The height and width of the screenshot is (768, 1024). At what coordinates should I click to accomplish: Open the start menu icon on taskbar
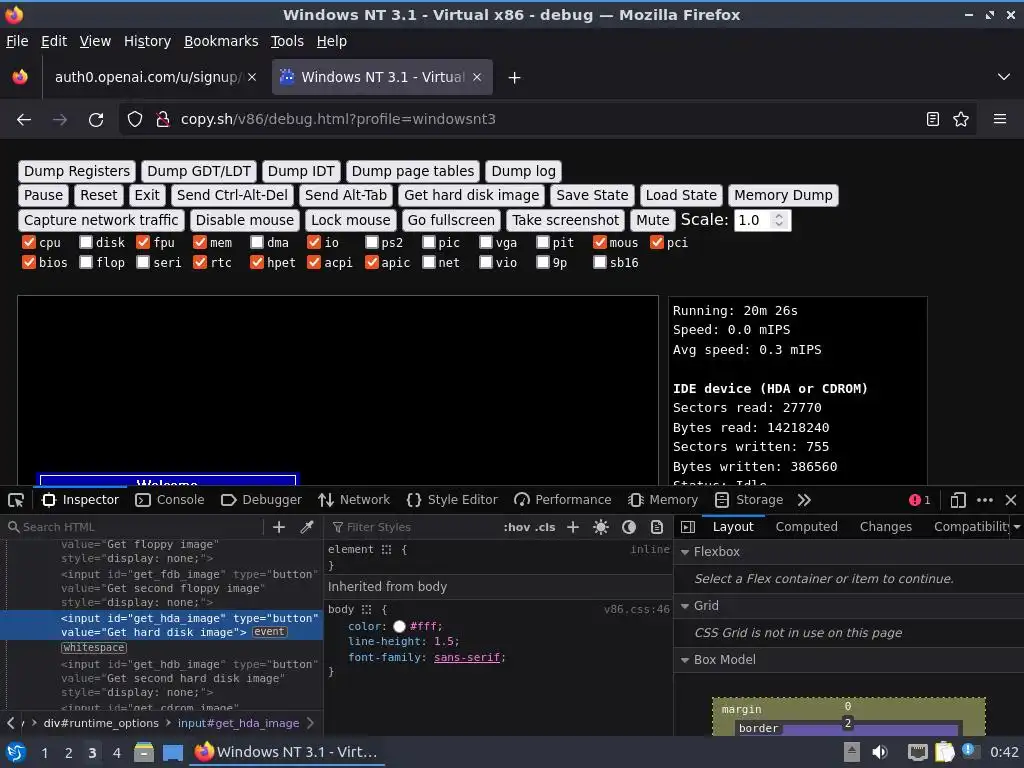pyautogui.click(x=16, y=752)
